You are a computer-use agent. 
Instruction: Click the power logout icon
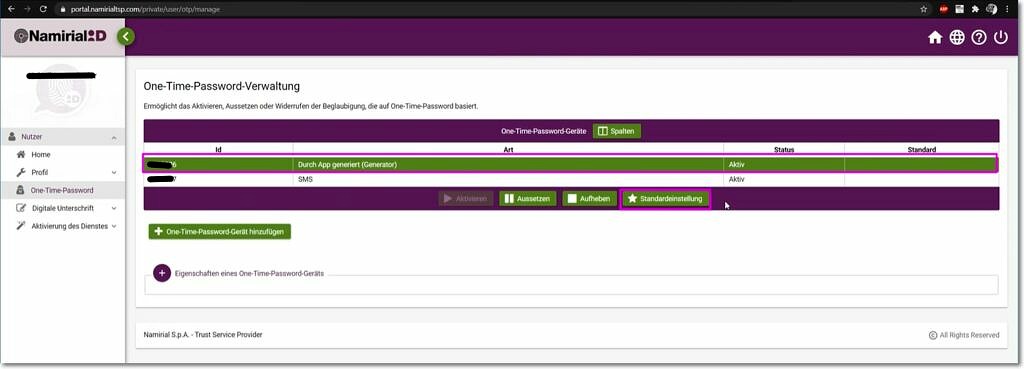(x=1000, y=38)
